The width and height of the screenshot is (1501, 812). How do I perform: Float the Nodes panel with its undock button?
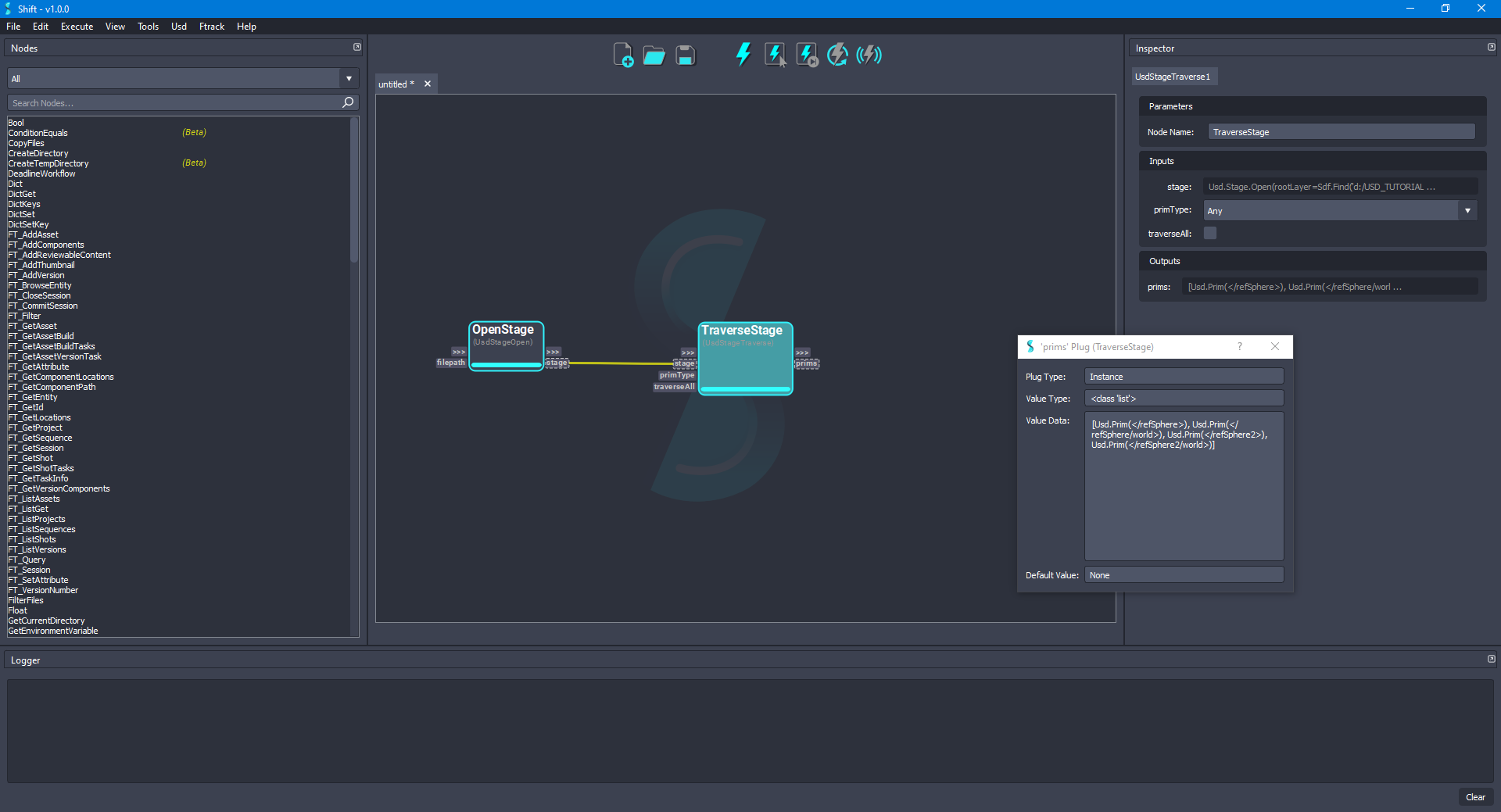[x=357, y=48]
